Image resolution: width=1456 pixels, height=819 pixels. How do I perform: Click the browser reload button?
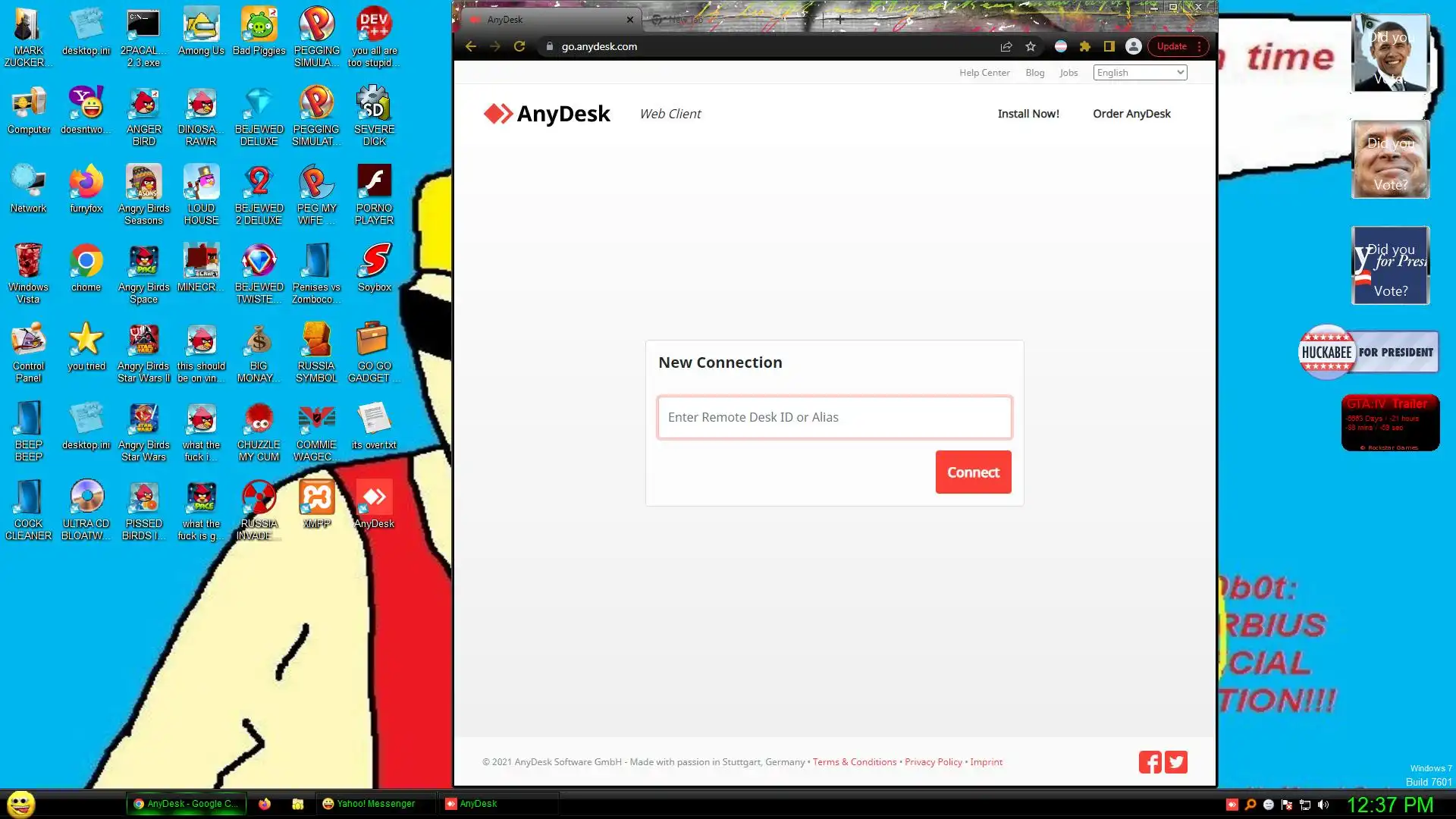coord(519,46)
